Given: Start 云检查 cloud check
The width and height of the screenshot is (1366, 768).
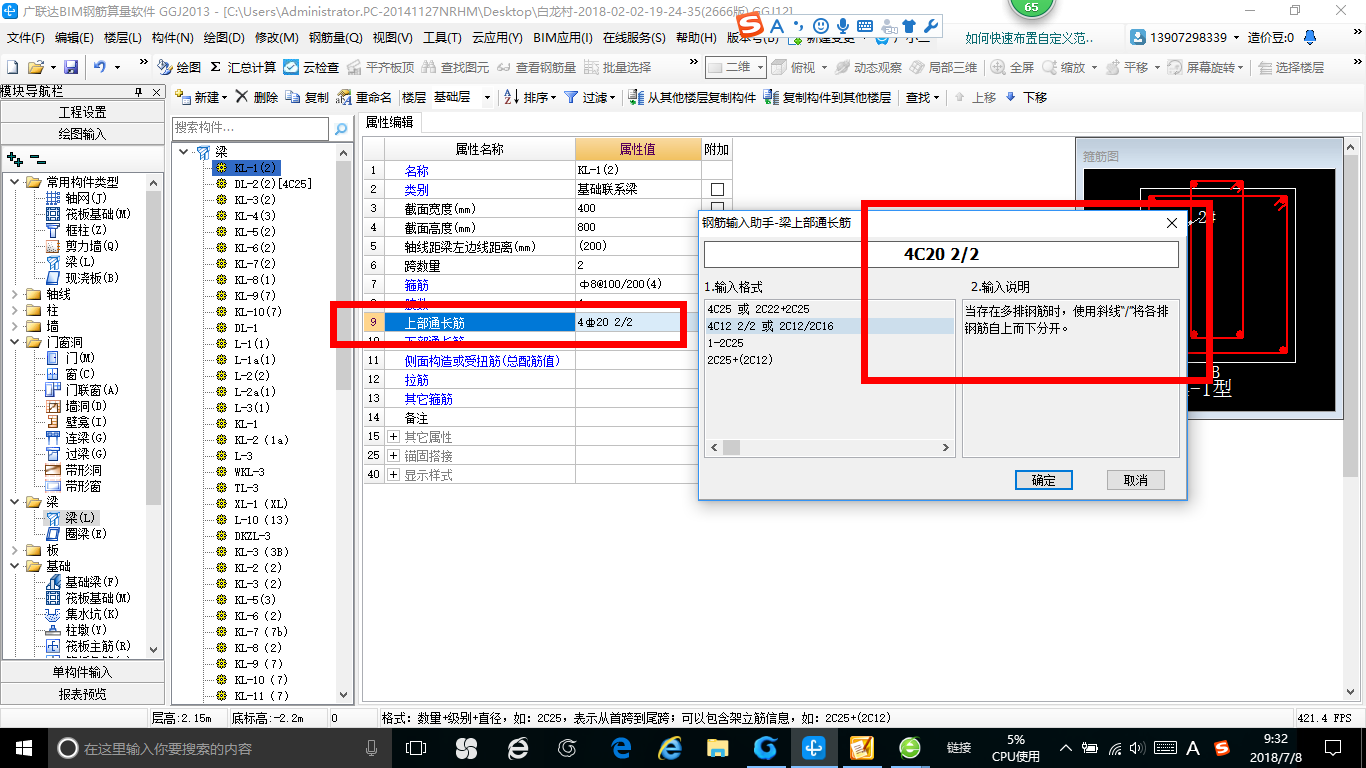Looking at the screenshot, I should 311,67.
